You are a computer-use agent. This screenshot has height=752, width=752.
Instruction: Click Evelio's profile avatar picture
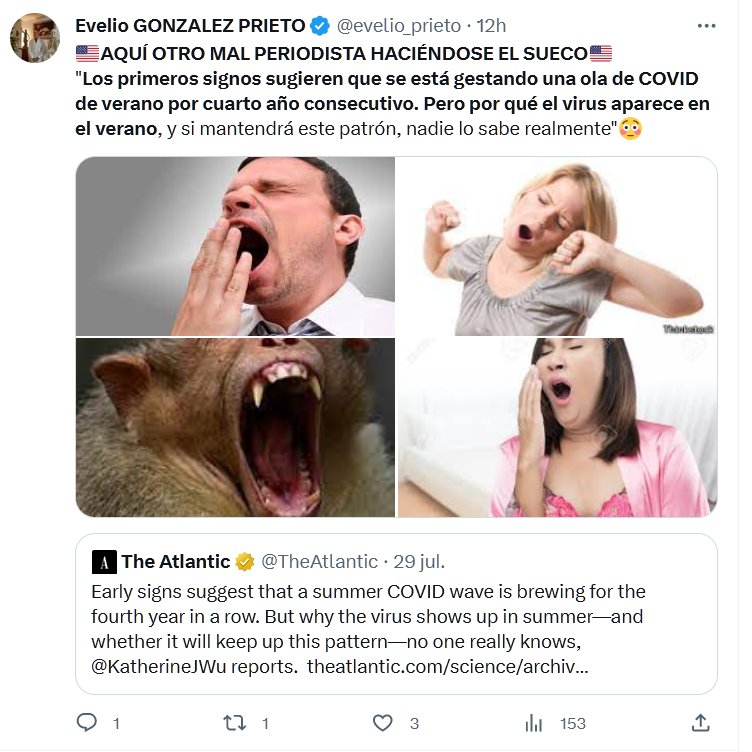35,38
